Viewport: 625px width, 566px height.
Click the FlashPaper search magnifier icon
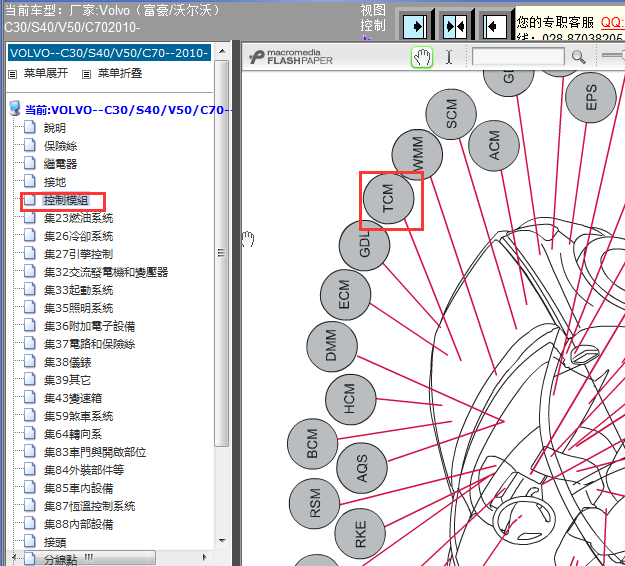point(578,57)
